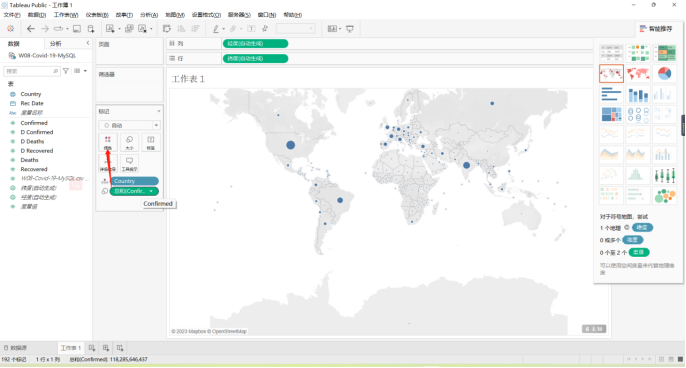The image size is (686, 368).
Task: Open the new worksheet dropdown arrow
Action: point(119,29)
